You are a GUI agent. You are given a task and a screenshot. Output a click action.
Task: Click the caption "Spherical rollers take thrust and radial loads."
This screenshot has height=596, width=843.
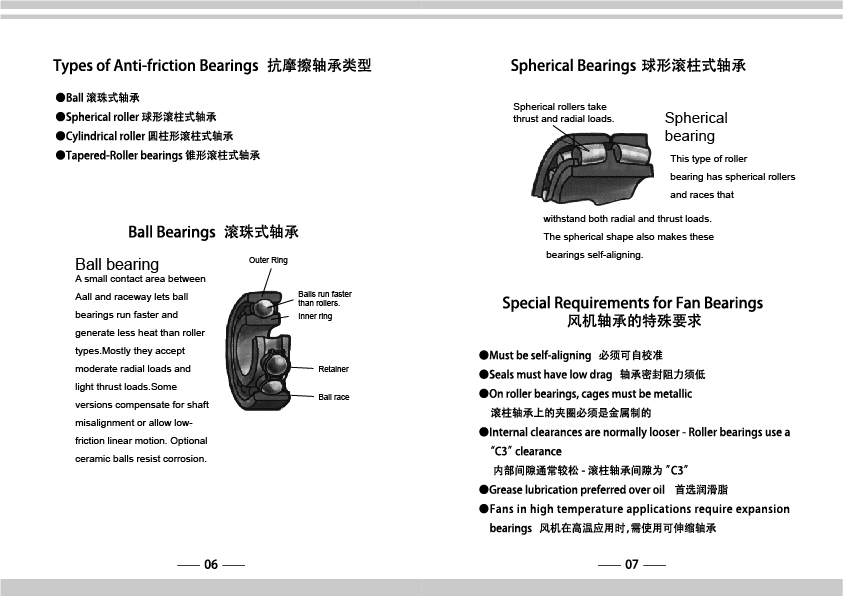[x=563, y=113]
